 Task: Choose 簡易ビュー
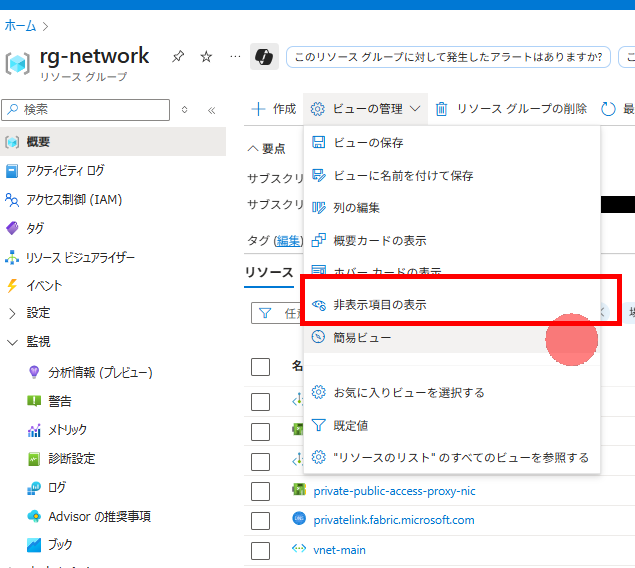click(x=452, y=337)
